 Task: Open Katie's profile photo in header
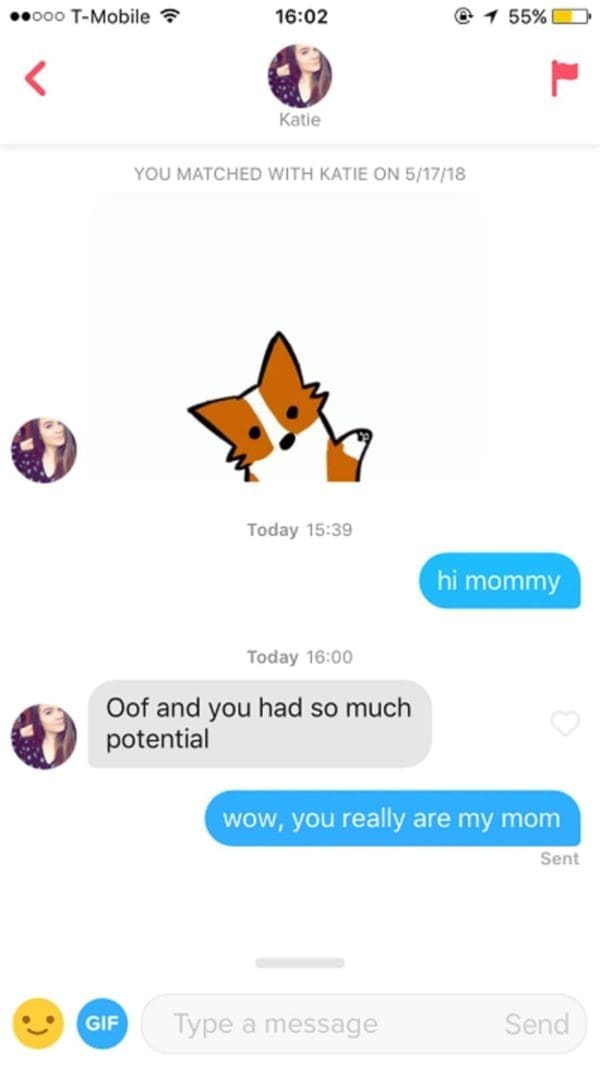tap(299, 76)
